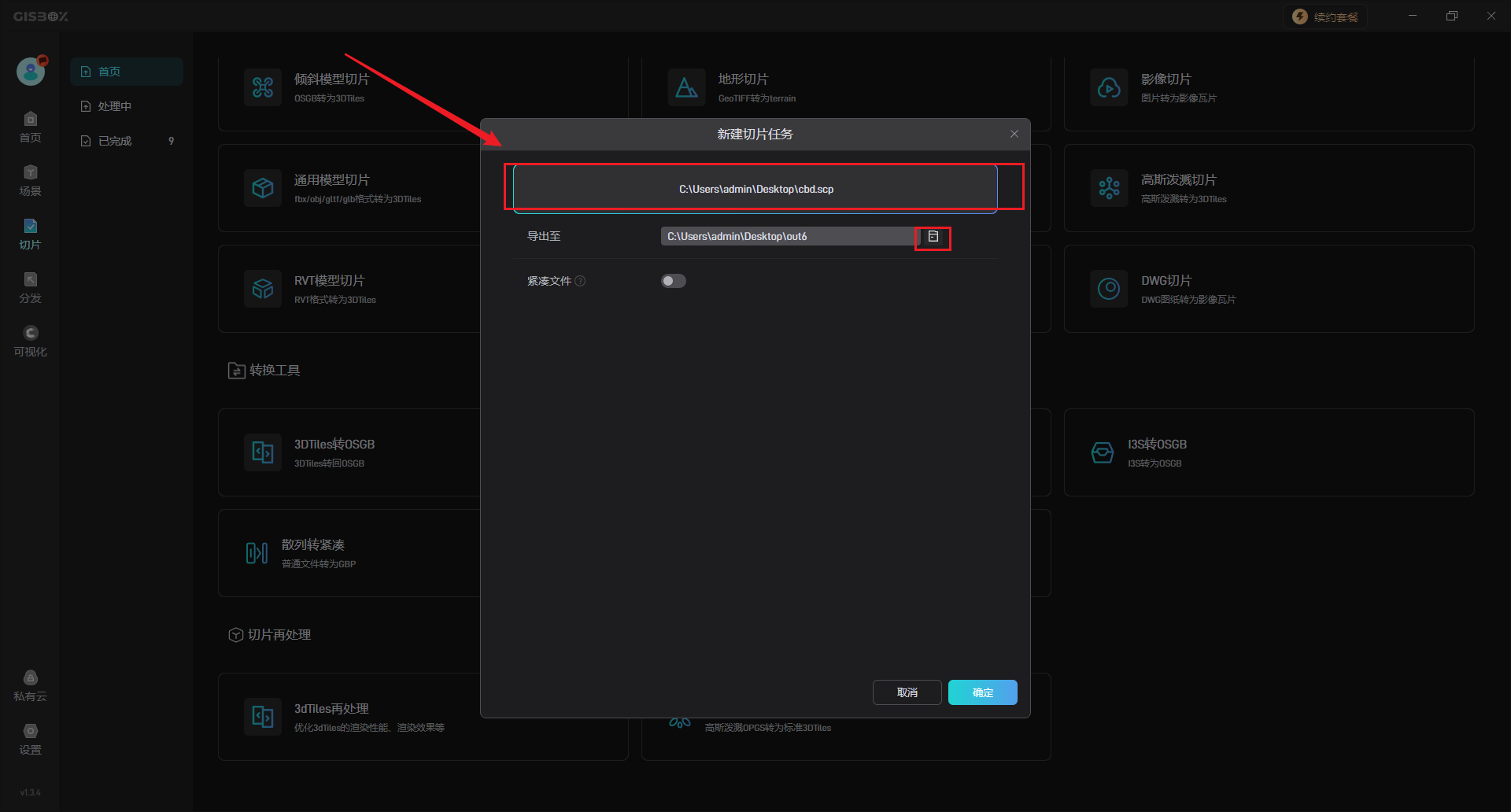This screenshot has width=1511, height=812.
Task: Toggle the 紧凑文件 switch
Action: pyautogui.click(x=673, y=281)
